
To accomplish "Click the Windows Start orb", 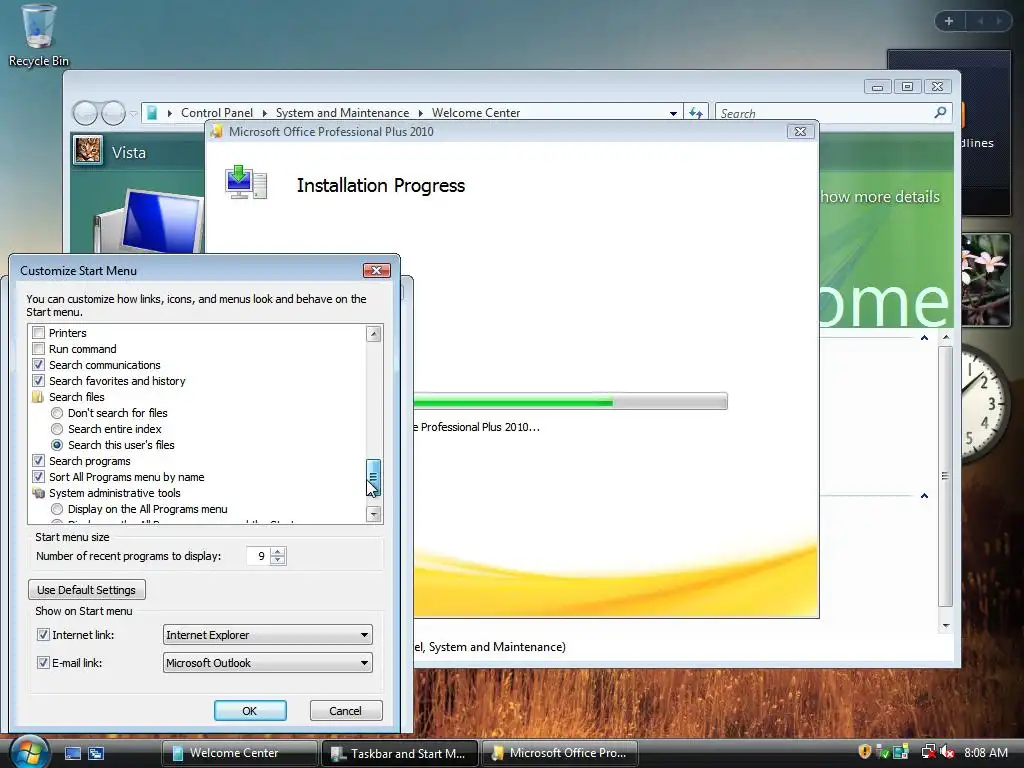I will click(x=29, y=753).
